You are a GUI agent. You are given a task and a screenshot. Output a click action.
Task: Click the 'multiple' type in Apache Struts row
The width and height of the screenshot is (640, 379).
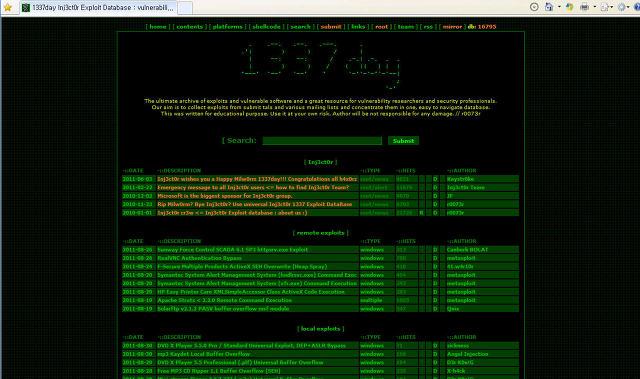pyautogui.click(x=371, y=300)
